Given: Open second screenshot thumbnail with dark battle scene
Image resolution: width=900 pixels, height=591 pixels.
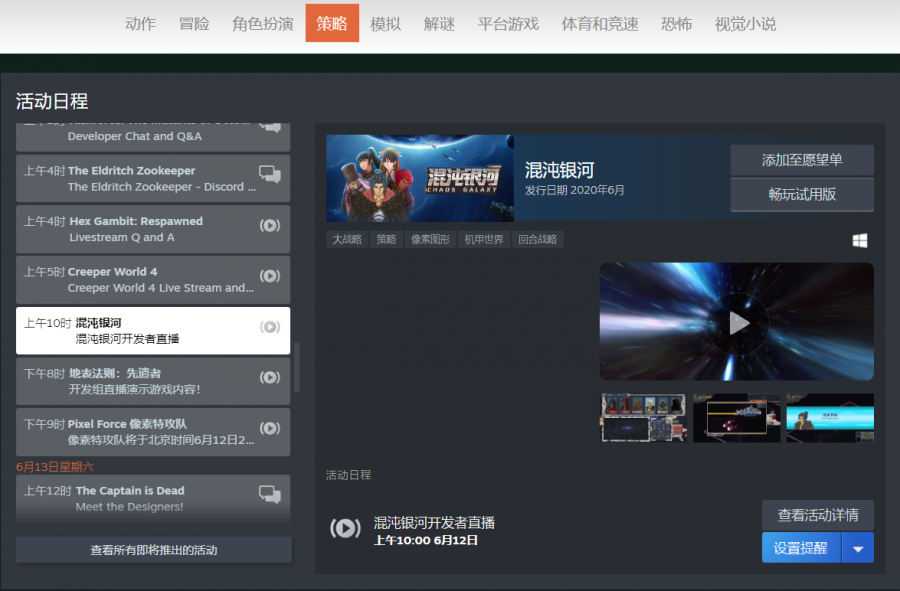Looking at the screenshot, I should coord(736,418).
